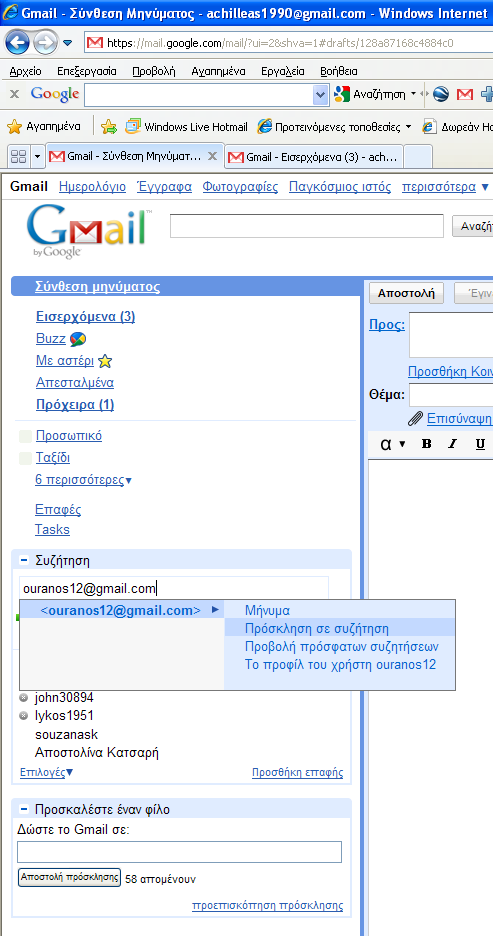Select Προβολή πρόσφατων συζητήσεων option
This screenshot has width=493, height=936.
340,646
